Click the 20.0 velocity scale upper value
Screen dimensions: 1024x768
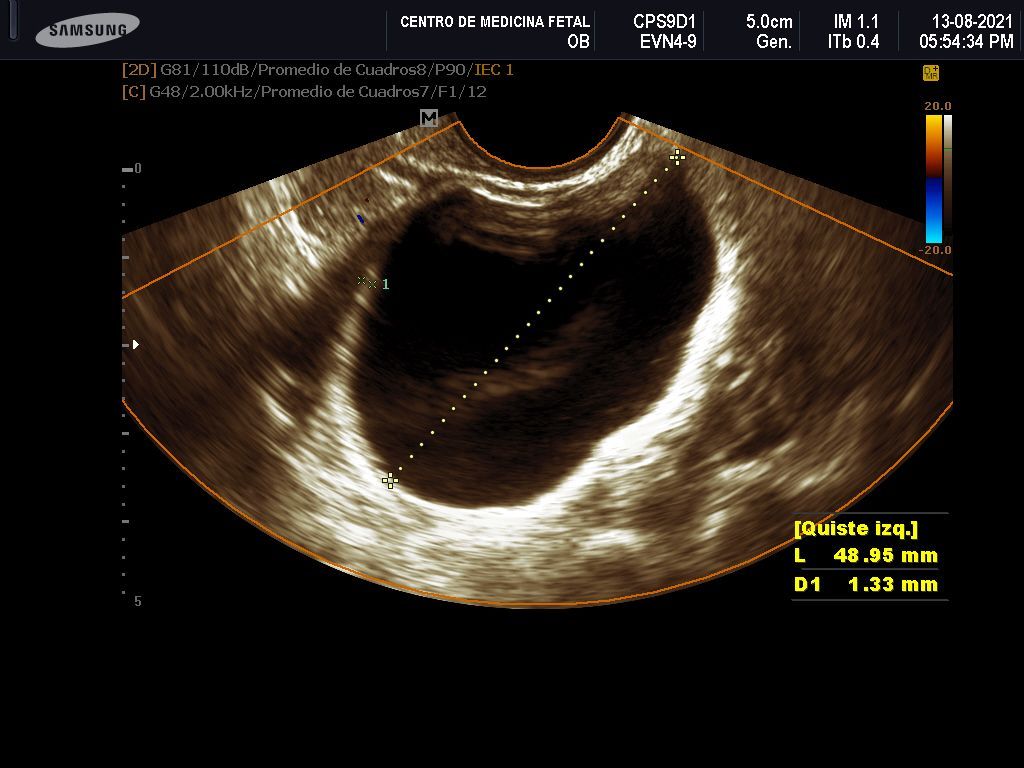point(938,106)
